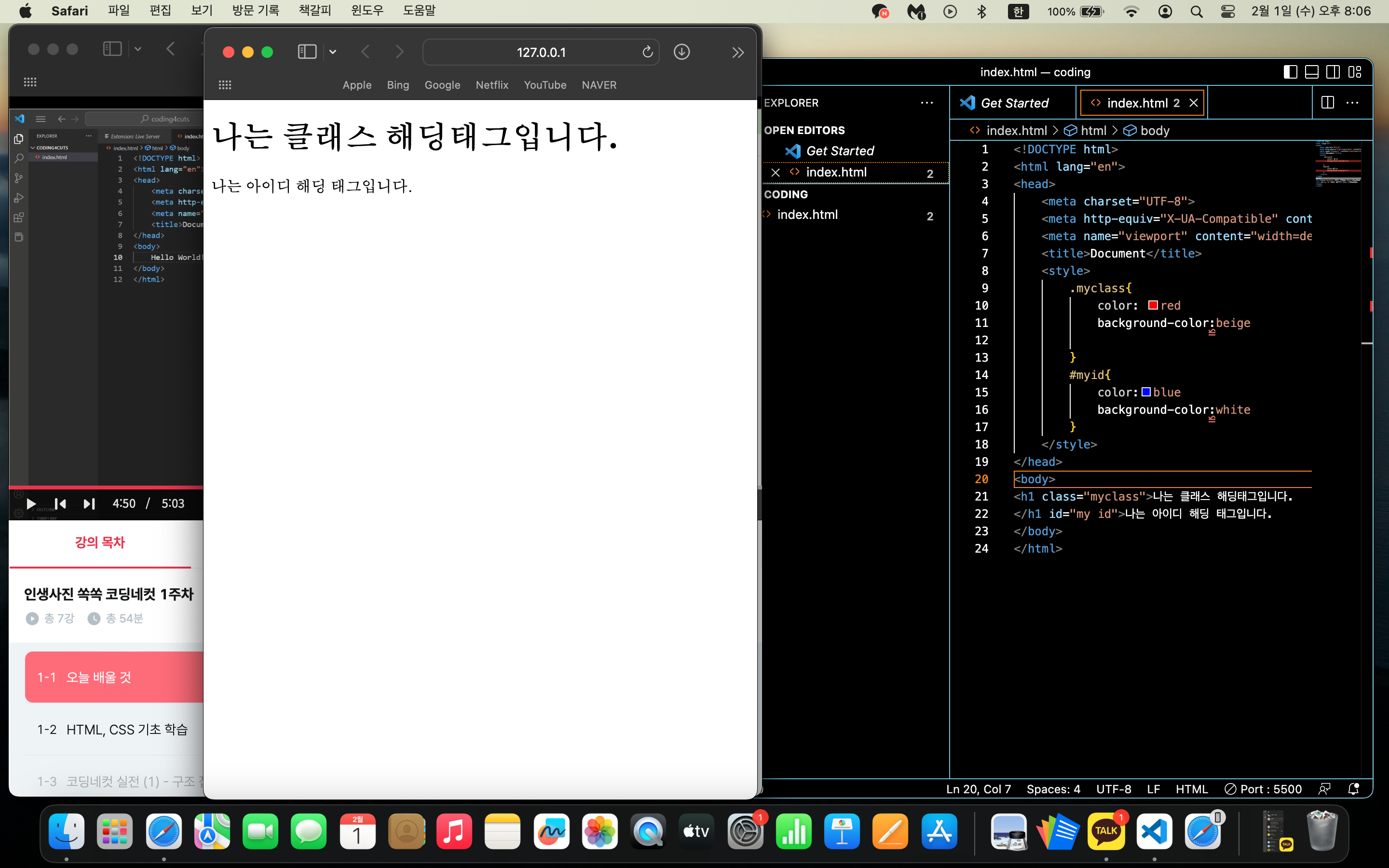
Task: Open 편집 menu in menu bar
Action: (160, 11)
